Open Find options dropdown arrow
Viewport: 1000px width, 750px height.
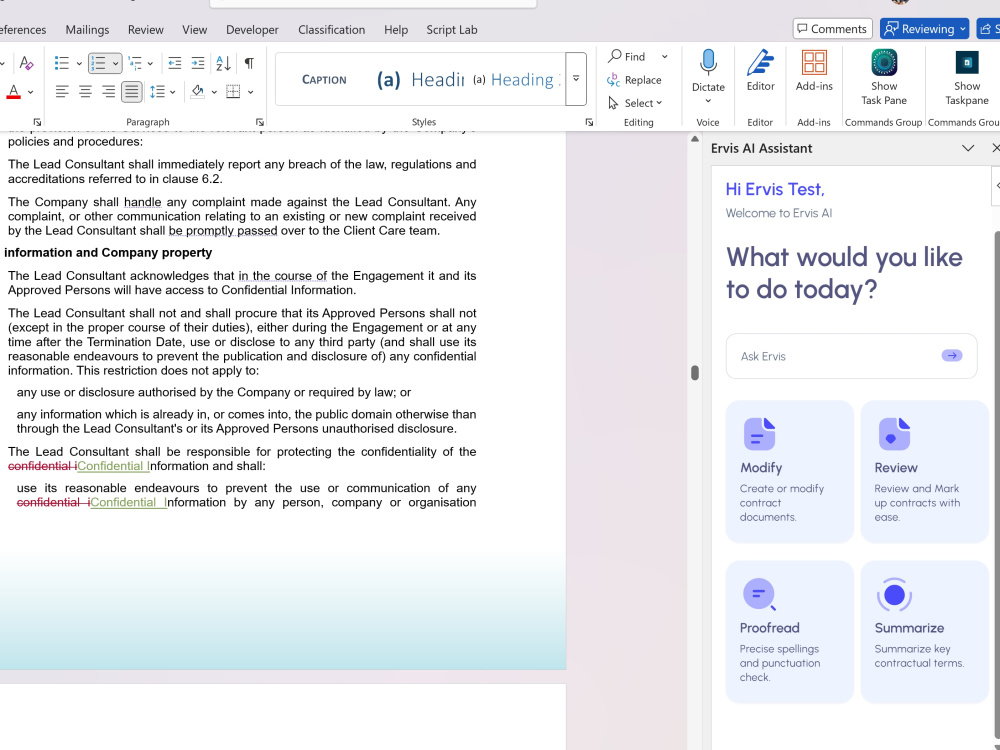665,57
